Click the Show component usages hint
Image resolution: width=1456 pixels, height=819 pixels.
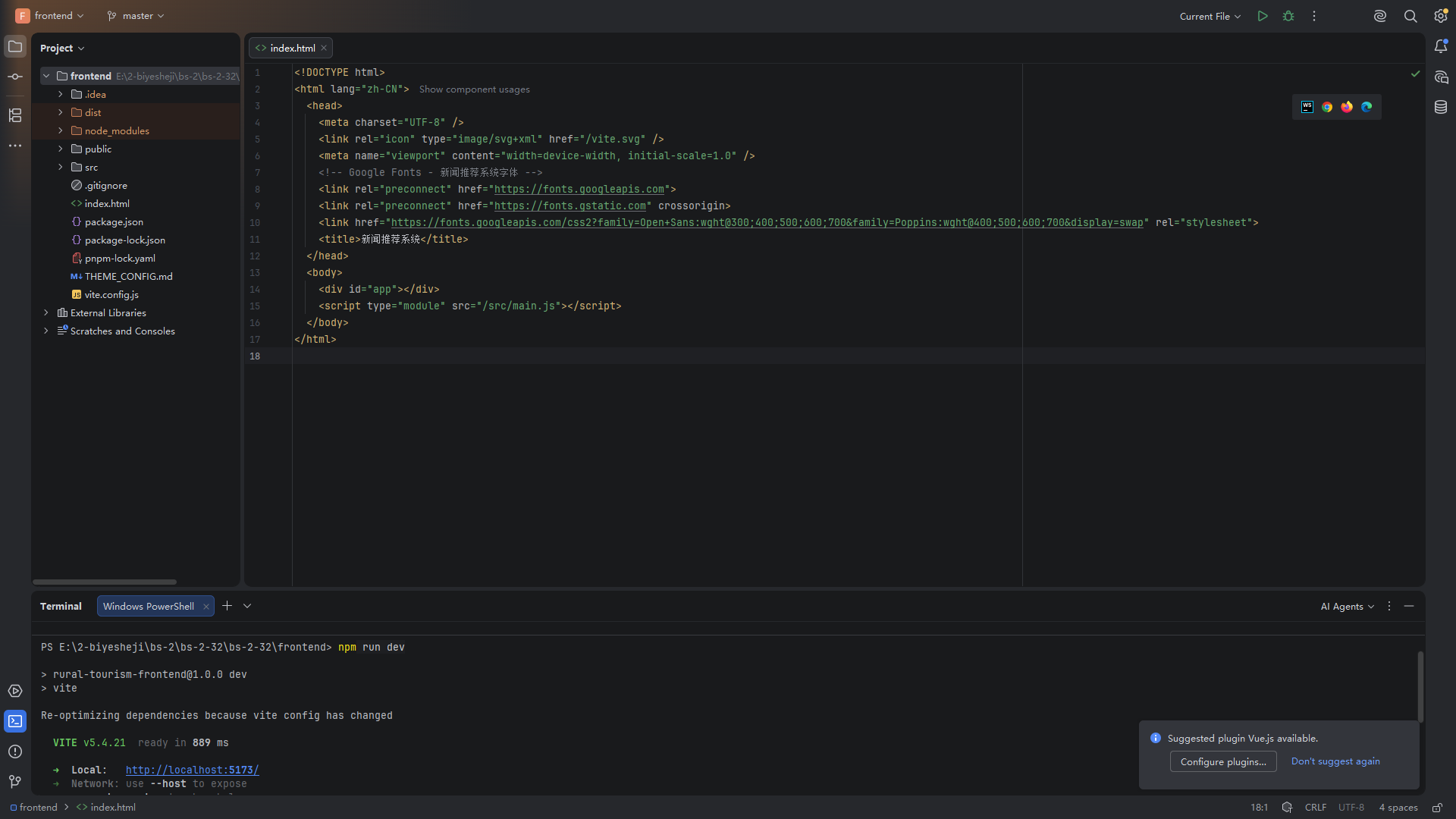coord(475,89)
